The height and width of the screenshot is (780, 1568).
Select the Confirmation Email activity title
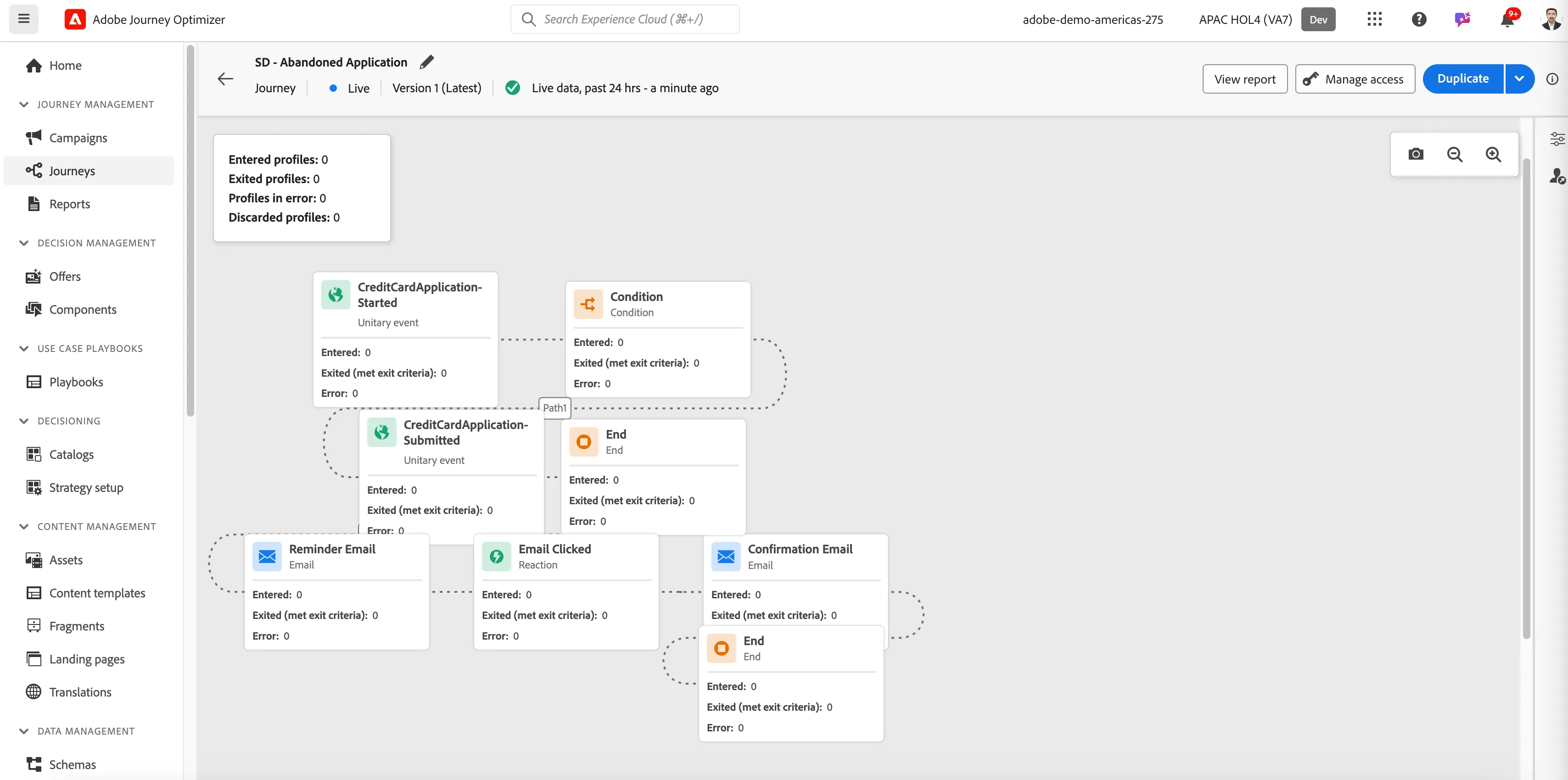pos(800,549)
